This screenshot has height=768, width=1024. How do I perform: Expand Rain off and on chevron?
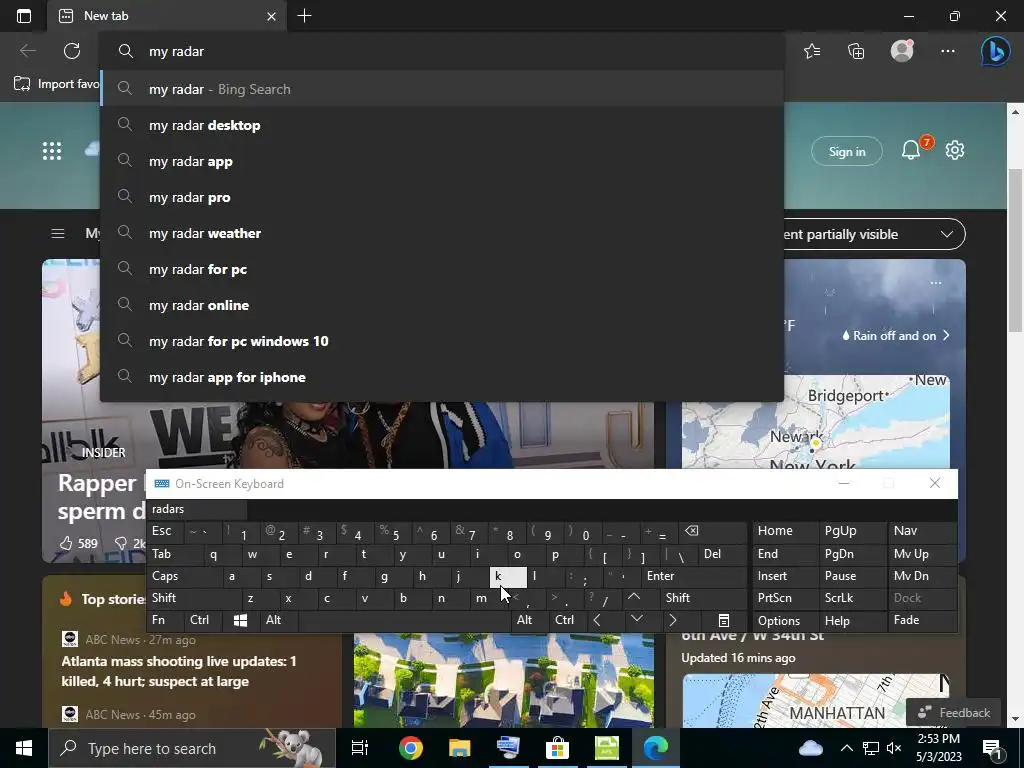(946, 336)
